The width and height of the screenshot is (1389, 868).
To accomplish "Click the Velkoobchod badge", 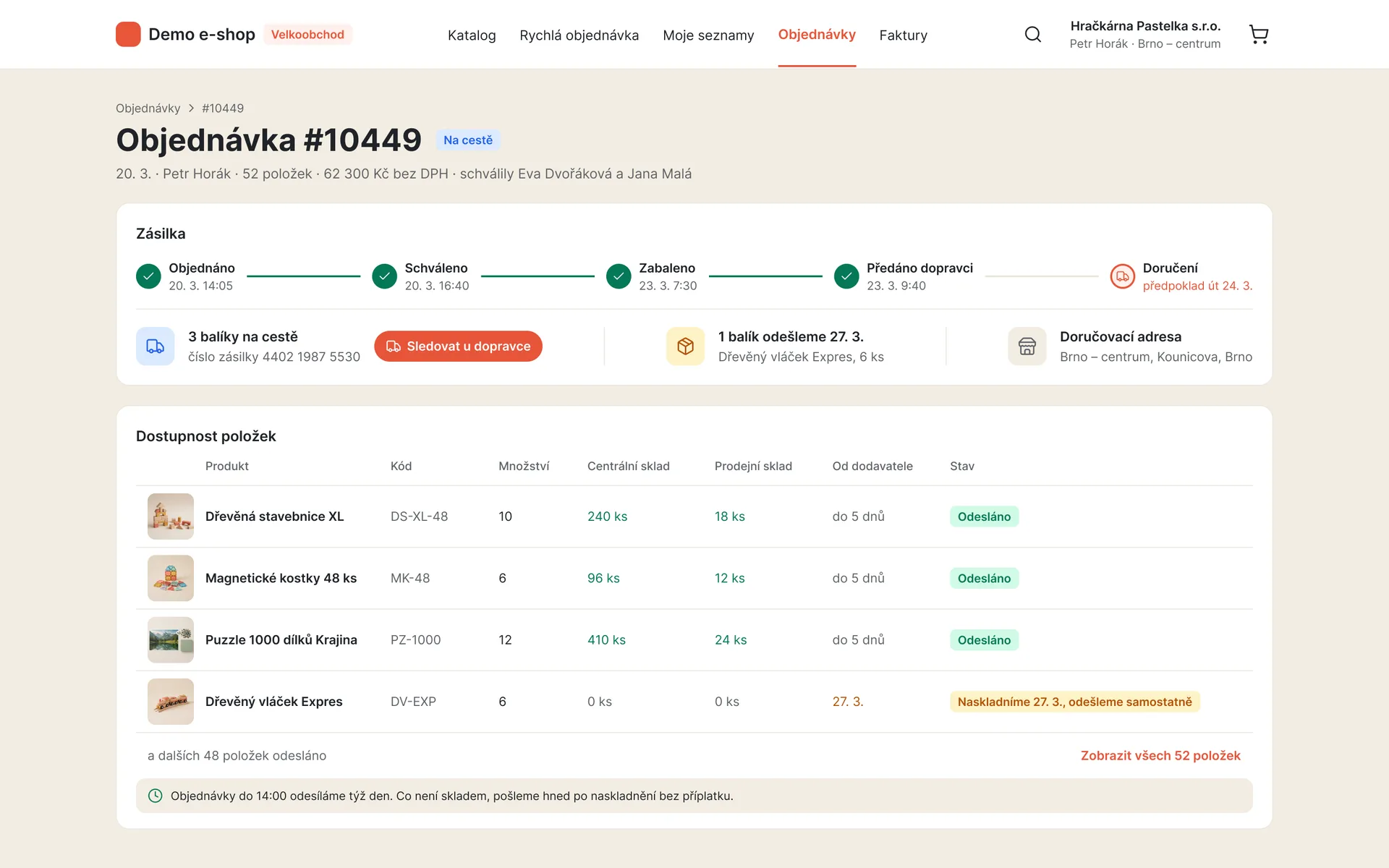I will click(x=307, y=34).
